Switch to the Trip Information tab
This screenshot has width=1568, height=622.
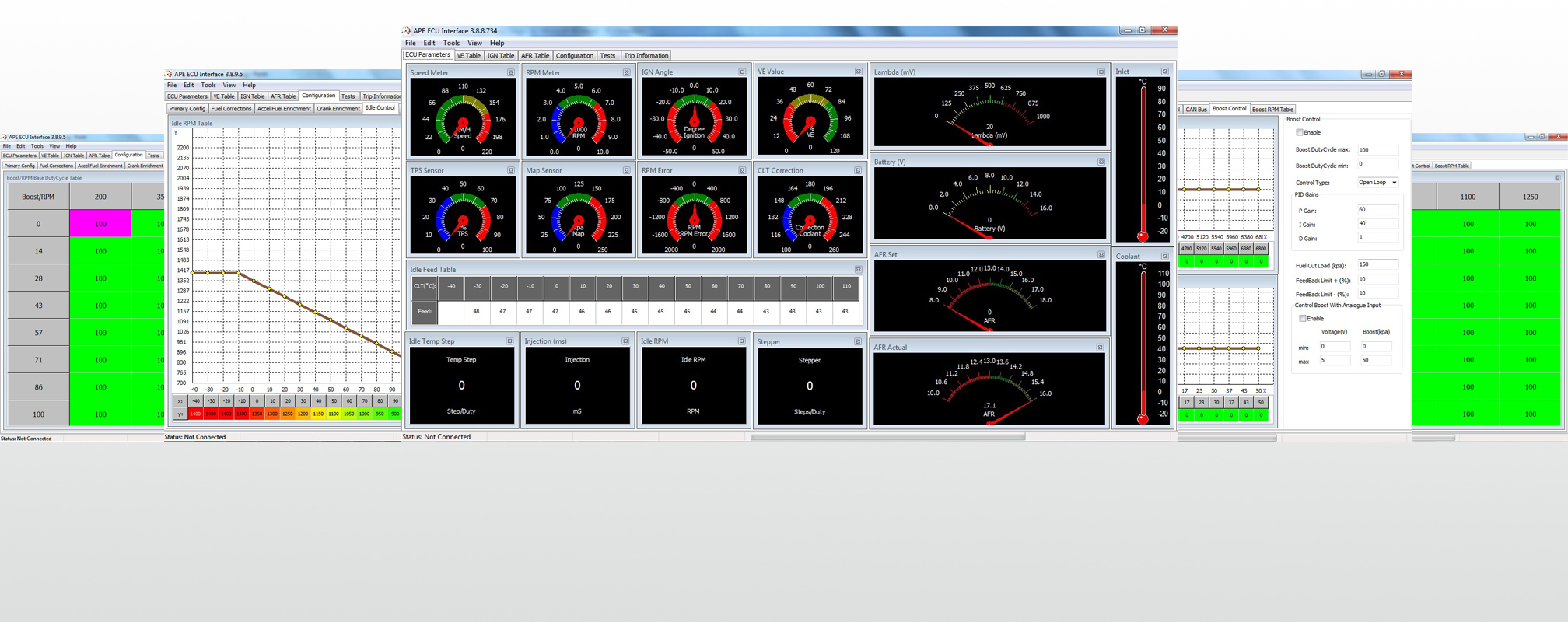(646, 56)
